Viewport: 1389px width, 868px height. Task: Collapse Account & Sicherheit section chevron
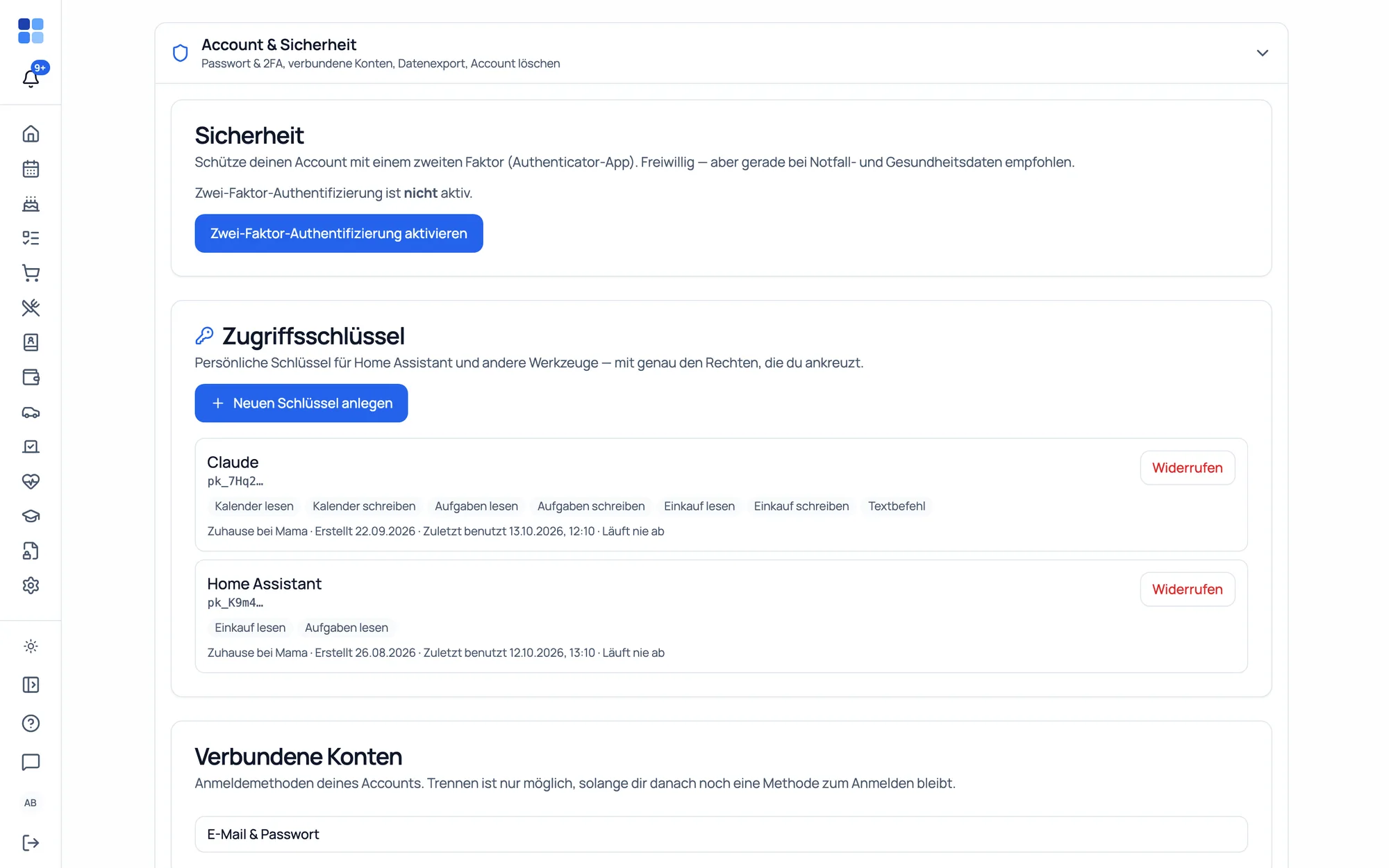(x=1262, y=53)
